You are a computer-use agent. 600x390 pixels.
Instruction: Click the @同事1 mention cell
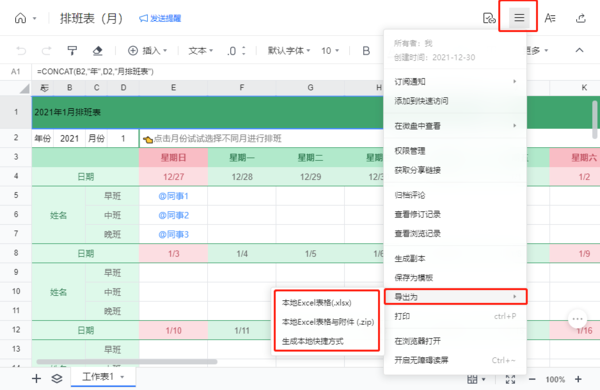click(173, 196)
